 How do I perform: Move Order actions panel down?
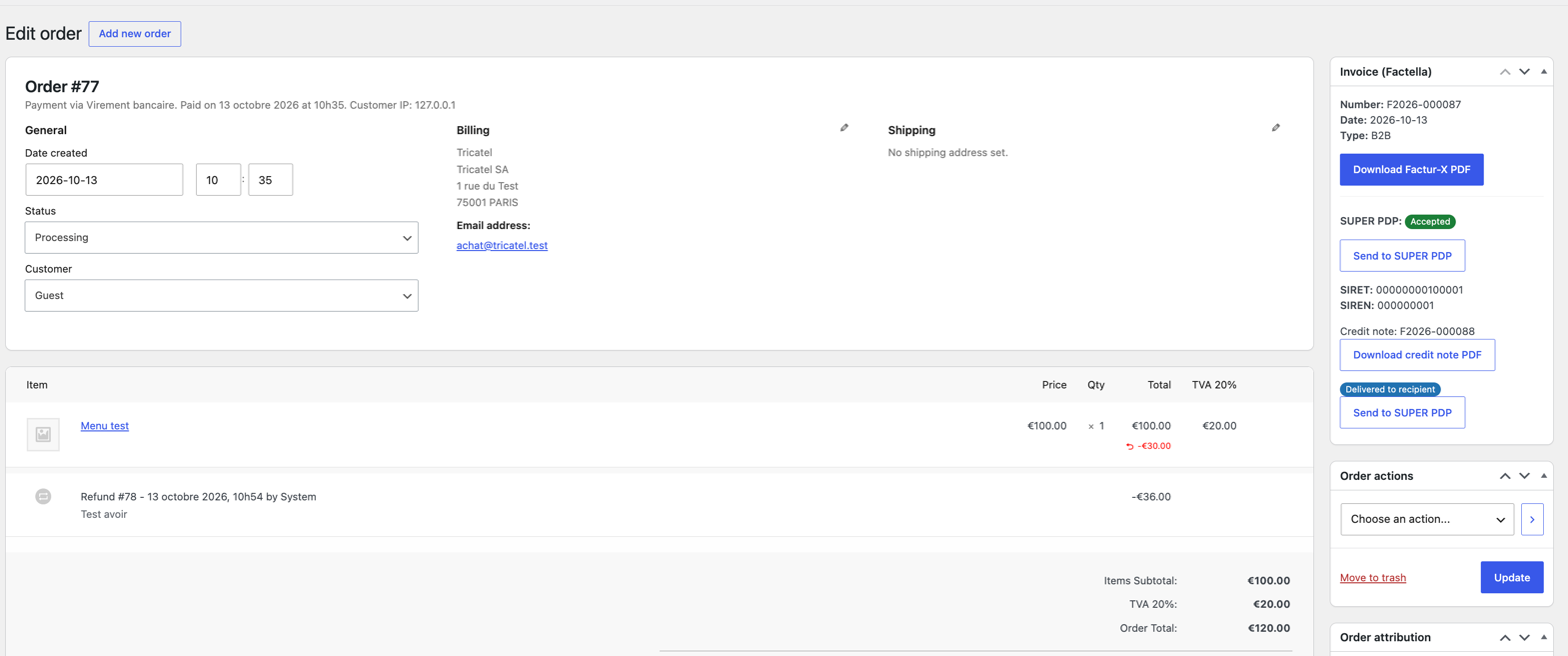point(1525,476)
